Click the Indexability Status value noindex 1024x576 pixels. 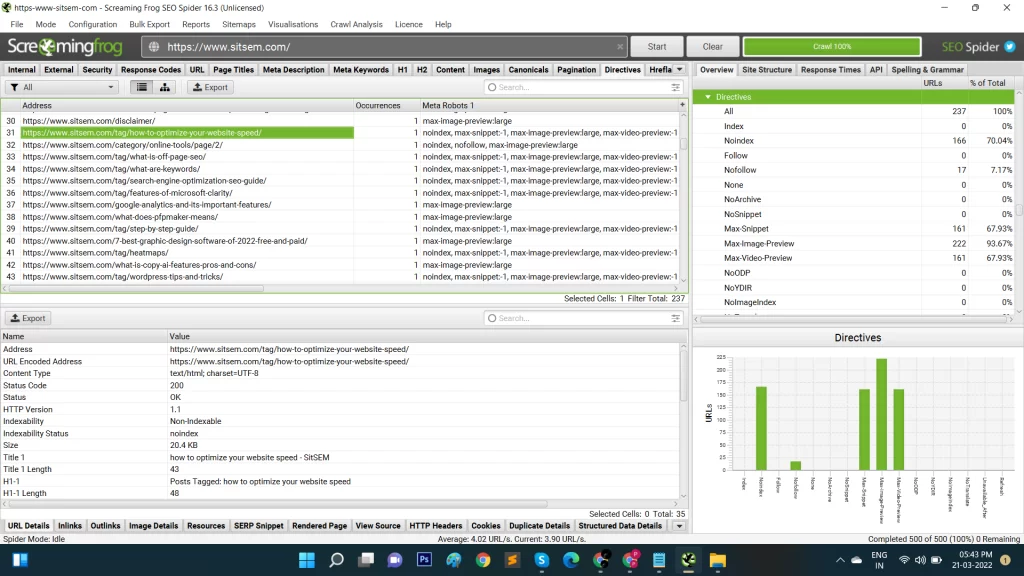click(x=184, y=434)
